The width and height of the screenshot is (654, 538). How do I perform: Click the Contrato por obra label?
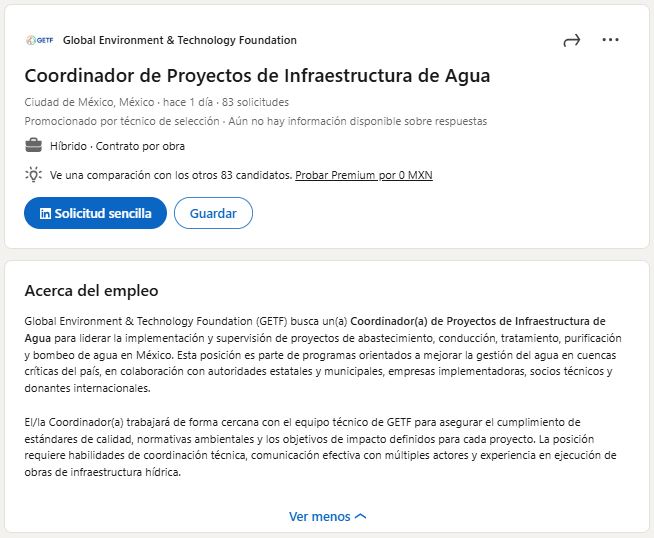(140, 146)
